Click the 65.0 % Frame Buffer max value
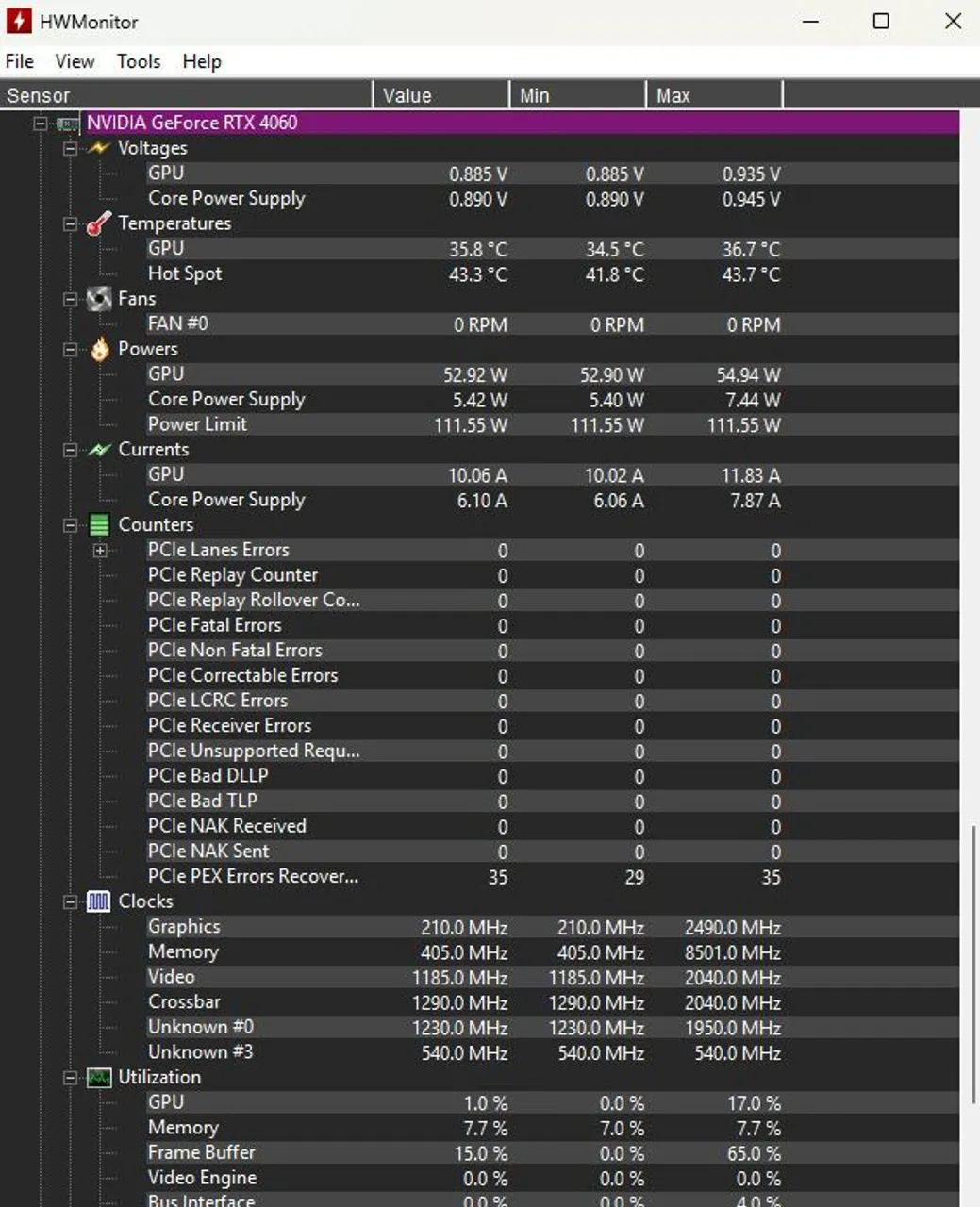The width and height of the screenshot is (980, 1207). [752, 1154]
